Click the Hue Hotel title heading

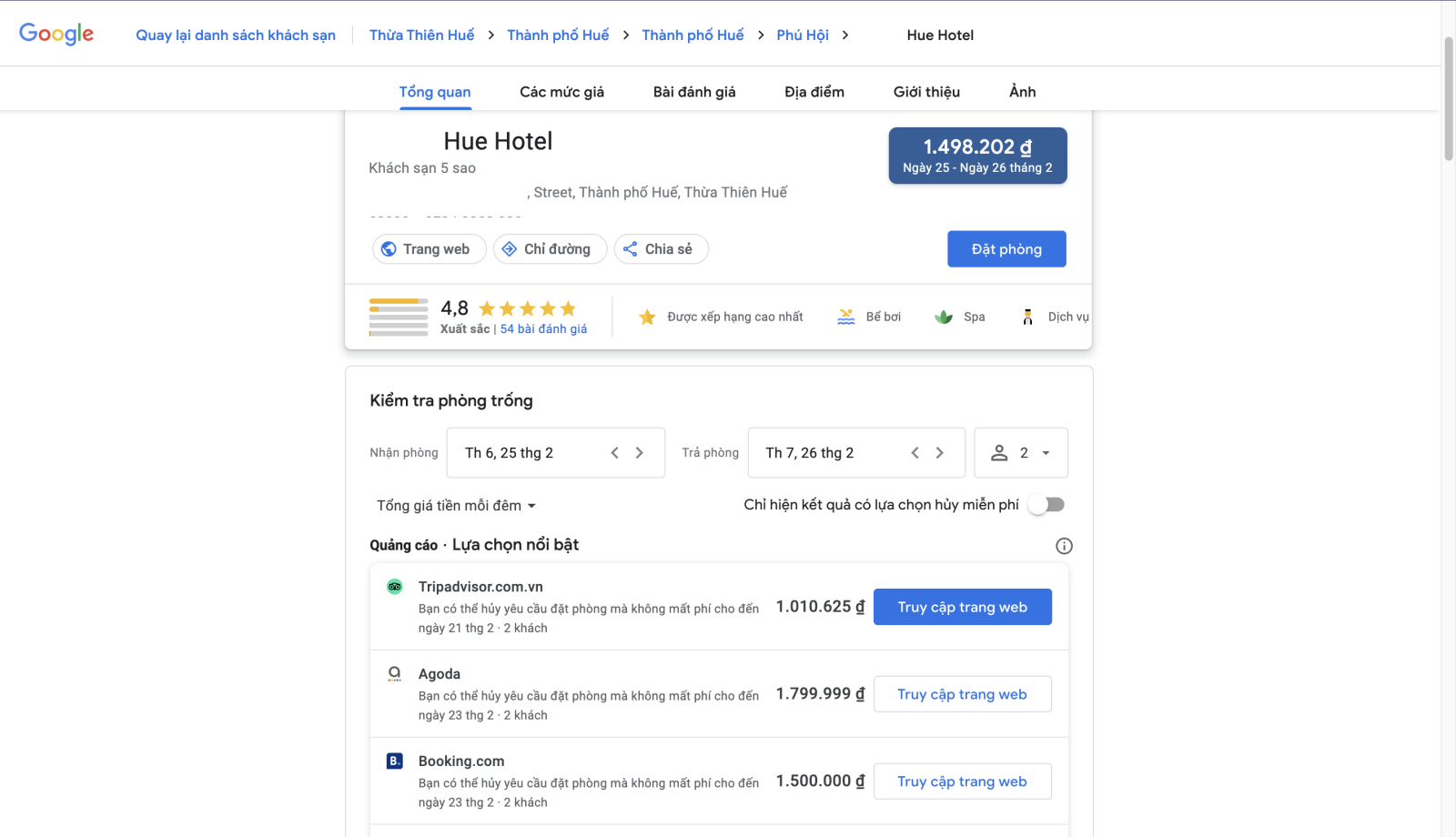(498, 141)
